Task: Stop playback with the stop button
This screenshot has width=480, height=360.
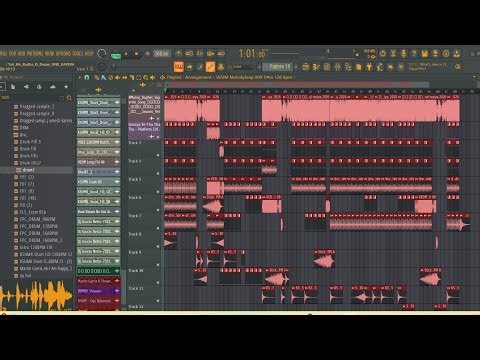Action: tap(136, 54)
